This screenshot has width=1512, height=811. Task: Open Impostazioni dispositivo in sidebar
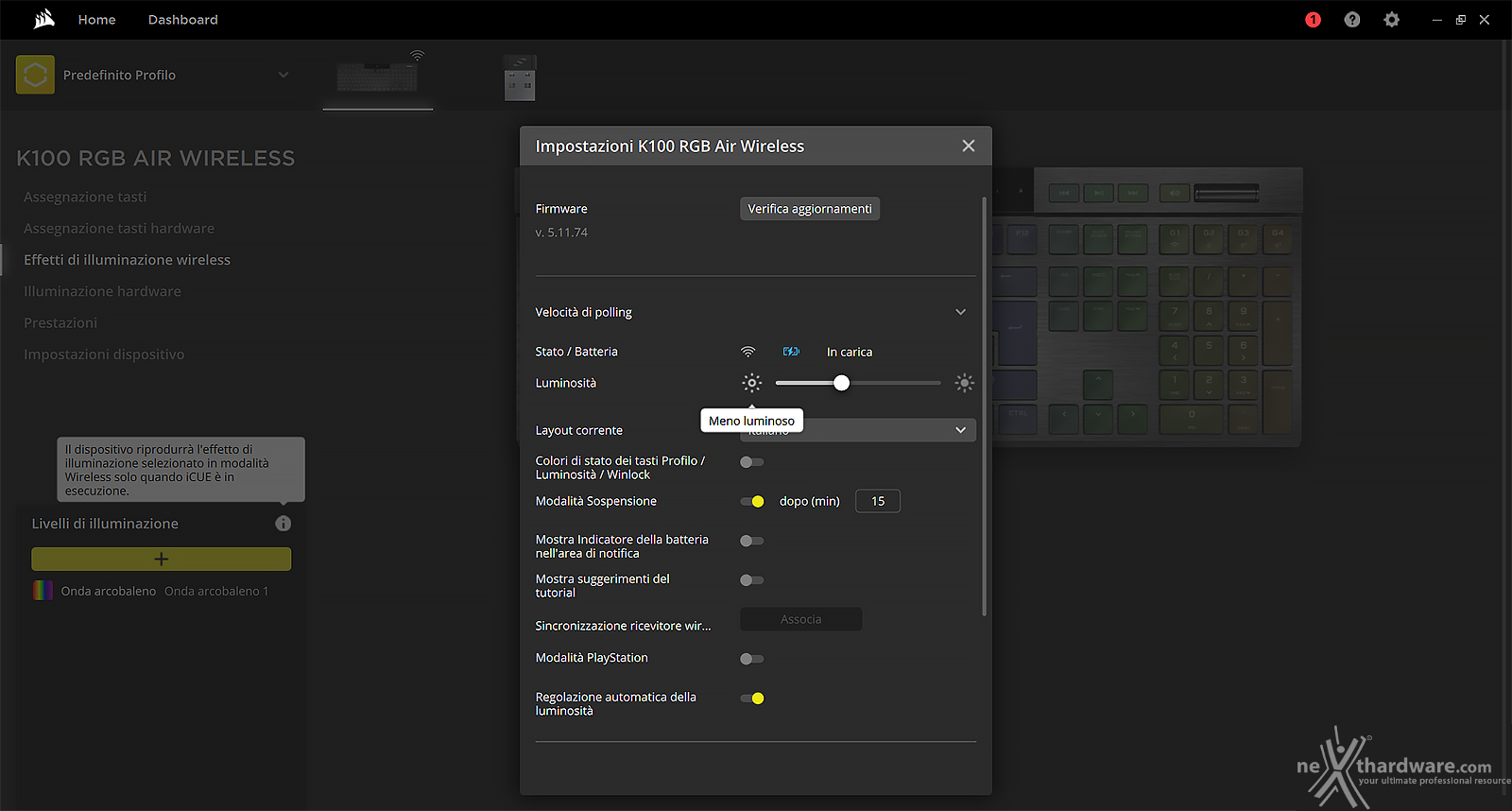coord(104,354)
